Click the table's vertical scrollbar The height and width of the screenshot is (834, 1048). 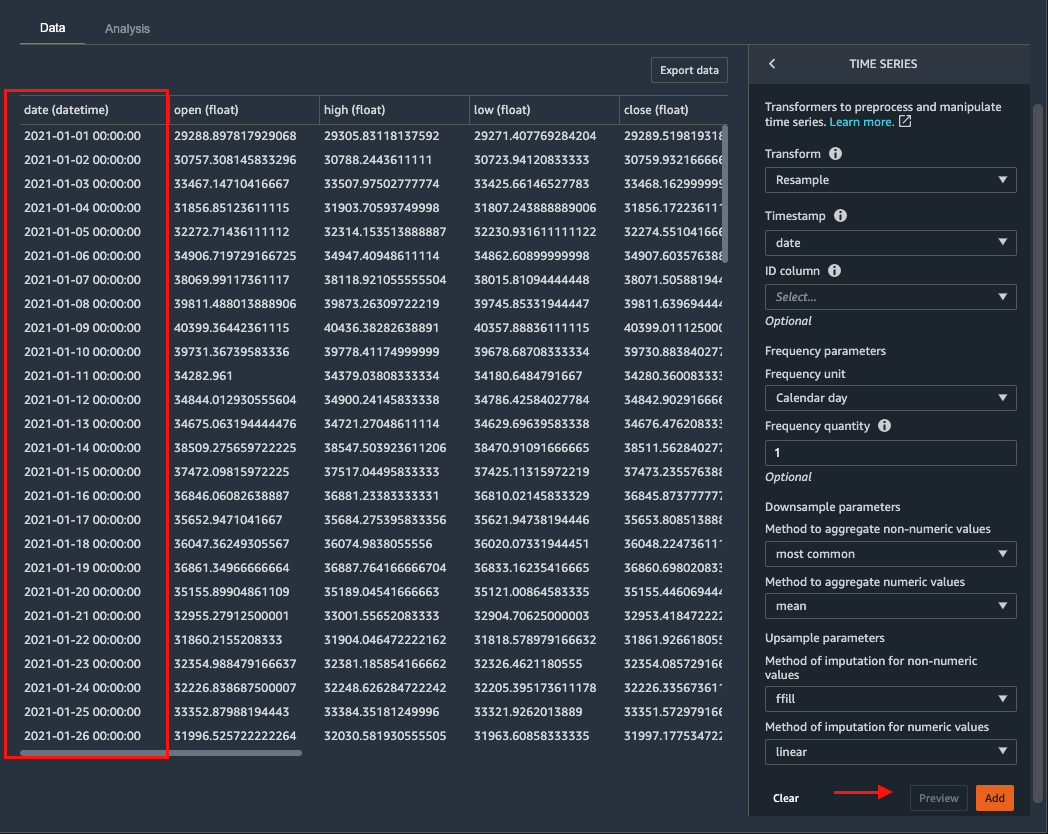725,194
